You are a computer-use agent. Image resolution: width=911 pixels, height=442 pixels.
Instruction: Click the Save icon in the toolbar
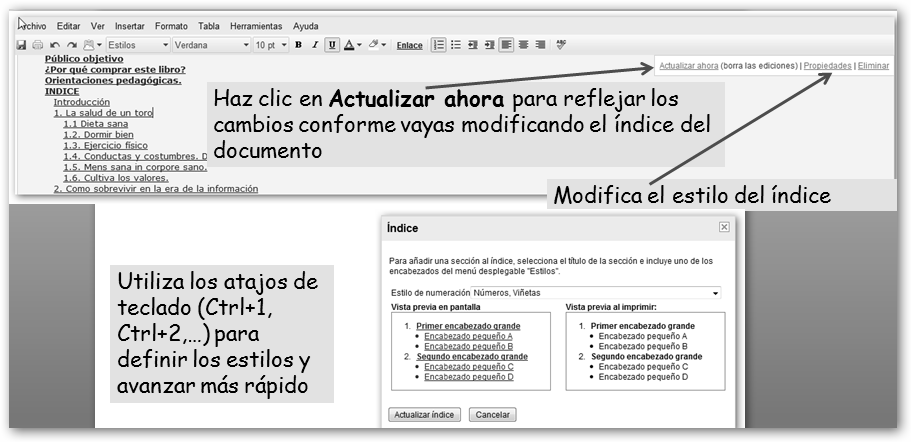point(21,45)
